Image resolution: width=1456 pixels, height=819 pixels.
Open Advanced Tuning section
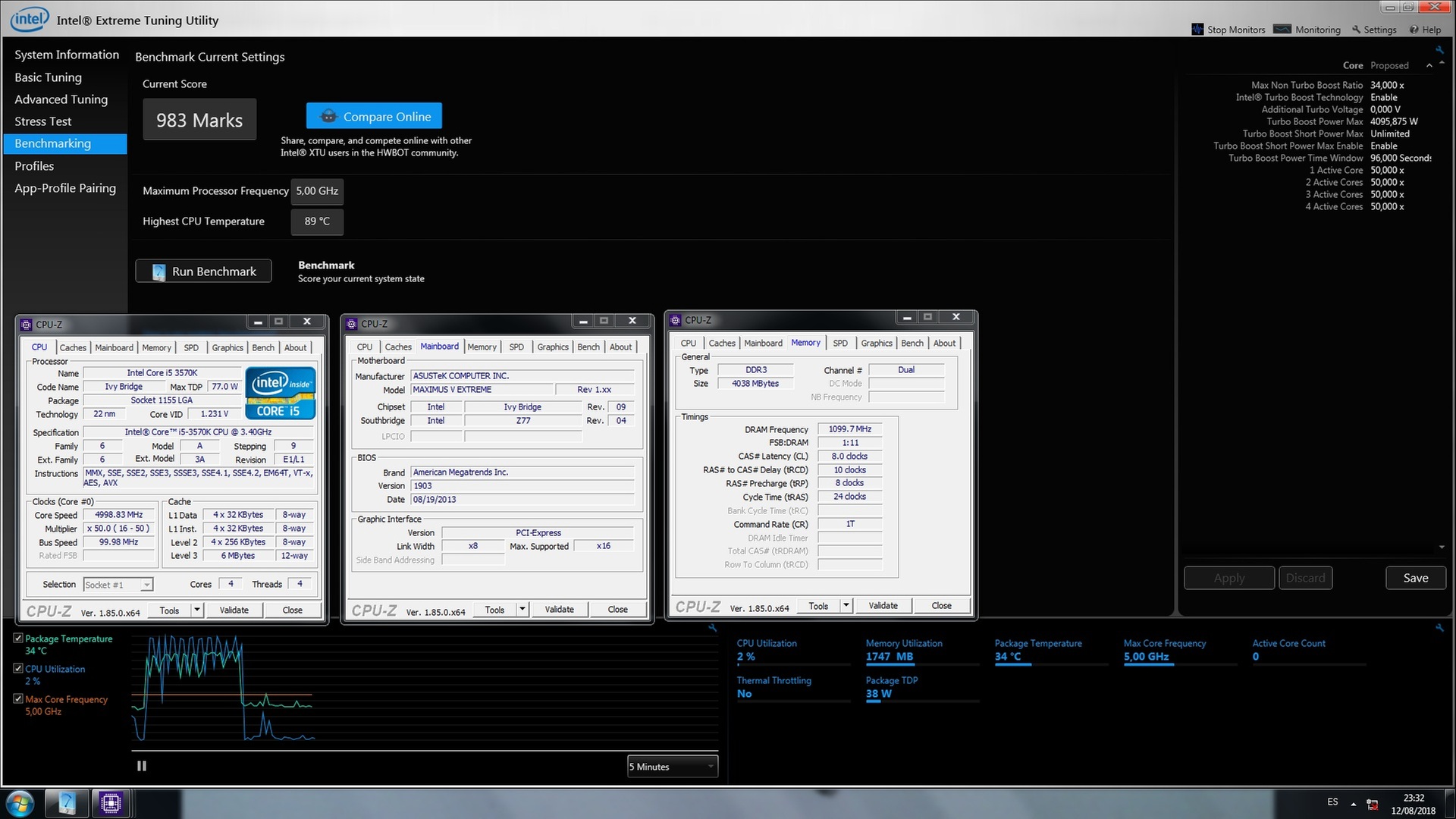[x=61, y=99]
